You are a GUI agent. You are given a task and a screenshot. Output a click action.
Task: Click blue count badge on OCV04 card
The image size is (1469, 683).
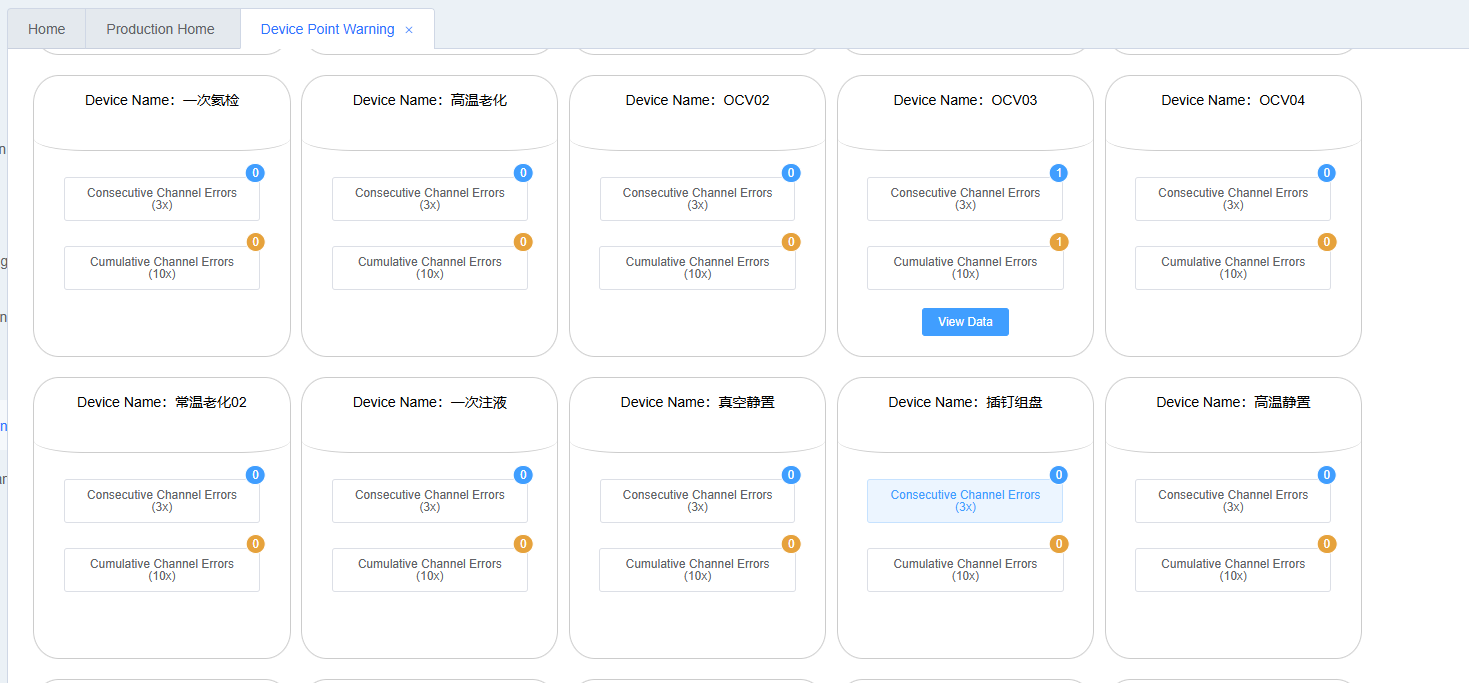1327,173
